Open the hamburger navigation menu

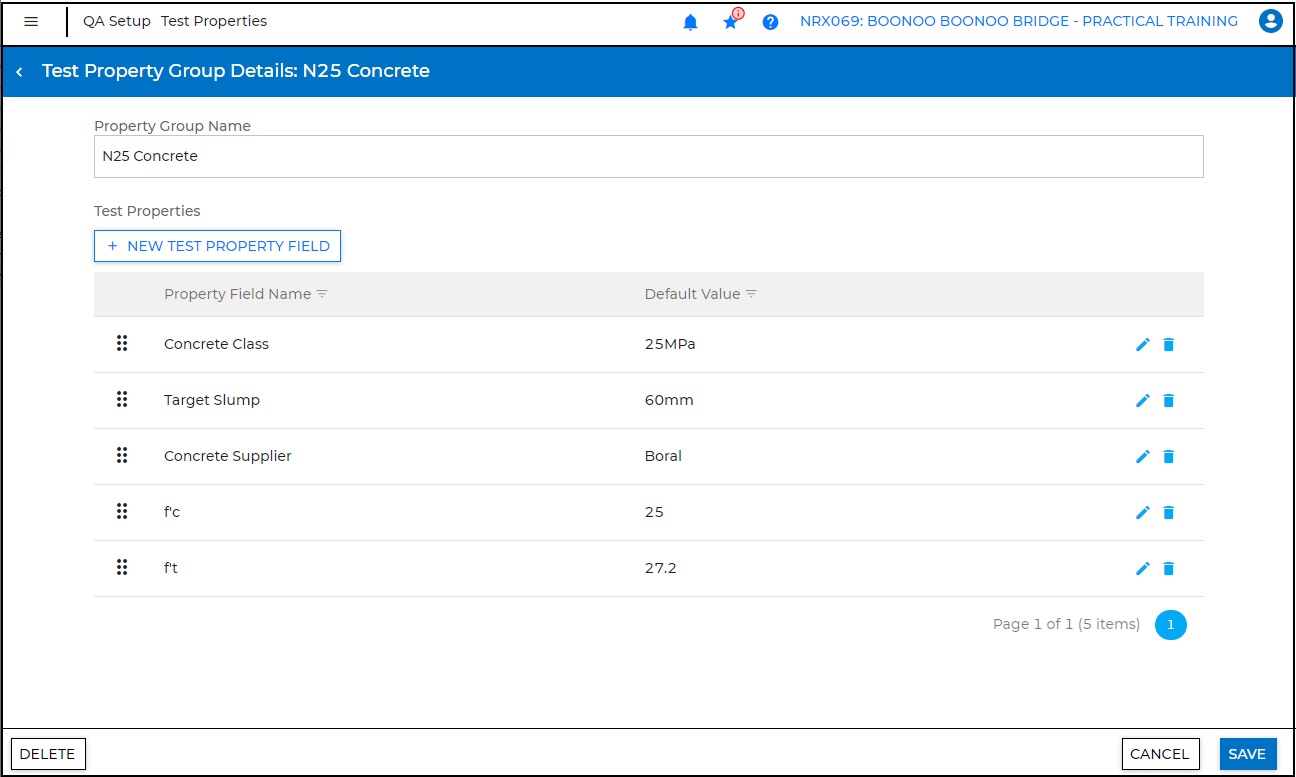(x=31, y=21)
